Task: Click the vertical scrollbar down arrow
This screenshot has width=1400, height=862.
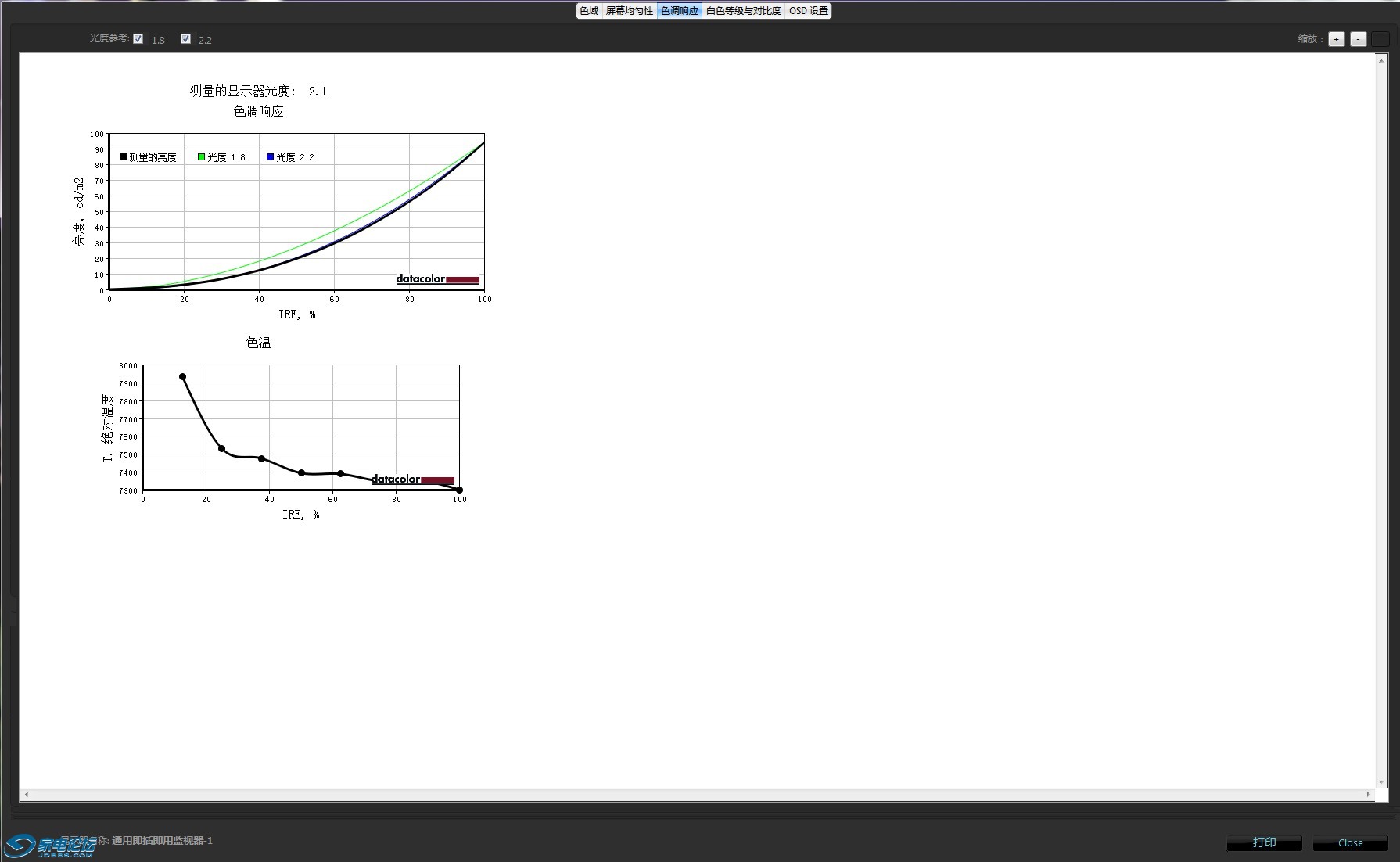Action: point(1381,781)
